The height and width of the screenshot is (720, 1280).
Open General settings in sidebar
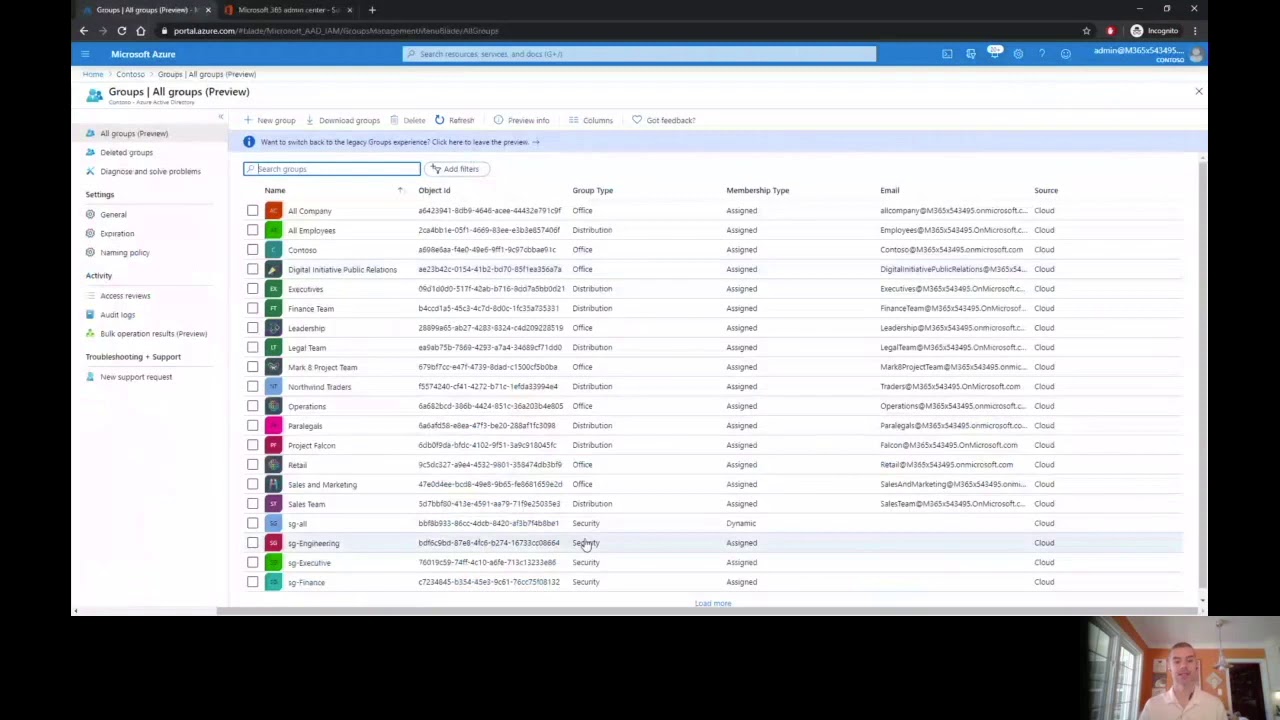[113, 214]
